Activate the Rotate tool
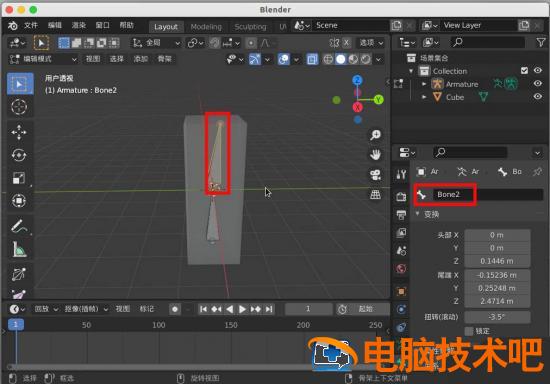 click(x=19, y=155)
